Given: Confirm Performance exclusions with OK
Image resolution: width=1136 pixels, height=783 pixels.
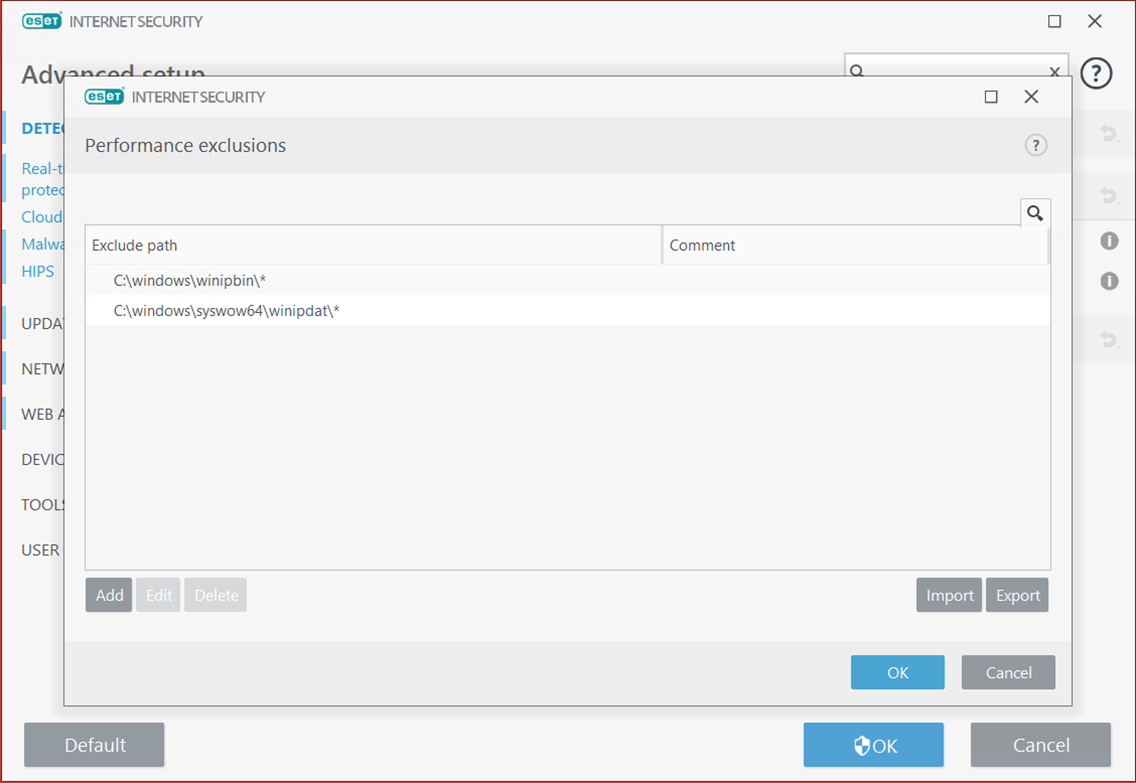Looking at the screenshot, I should click(x=898, y=672).
